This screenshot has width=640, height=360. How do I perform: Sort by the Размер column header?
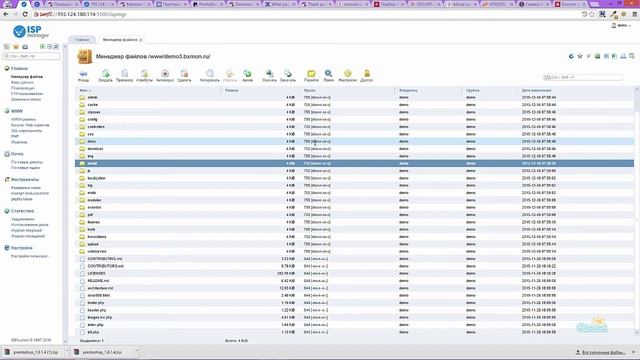point(231,90)
